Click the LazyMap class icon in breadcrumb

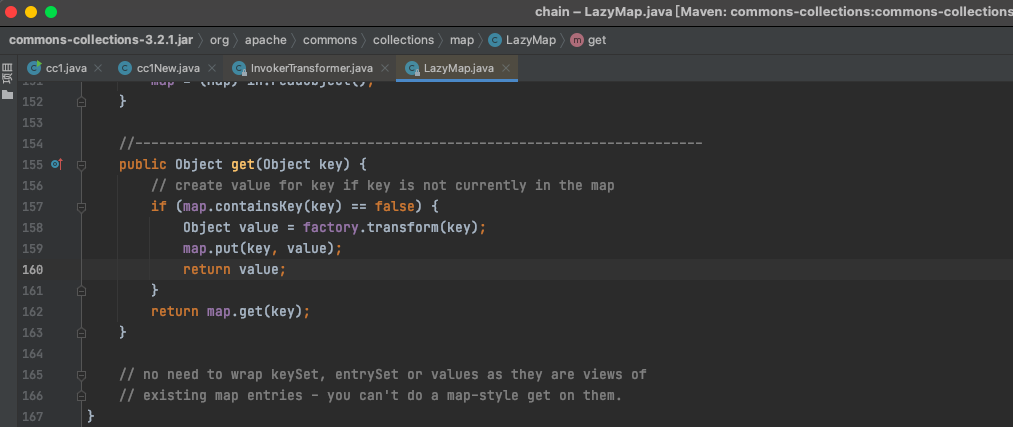click(x=495, y=40)
